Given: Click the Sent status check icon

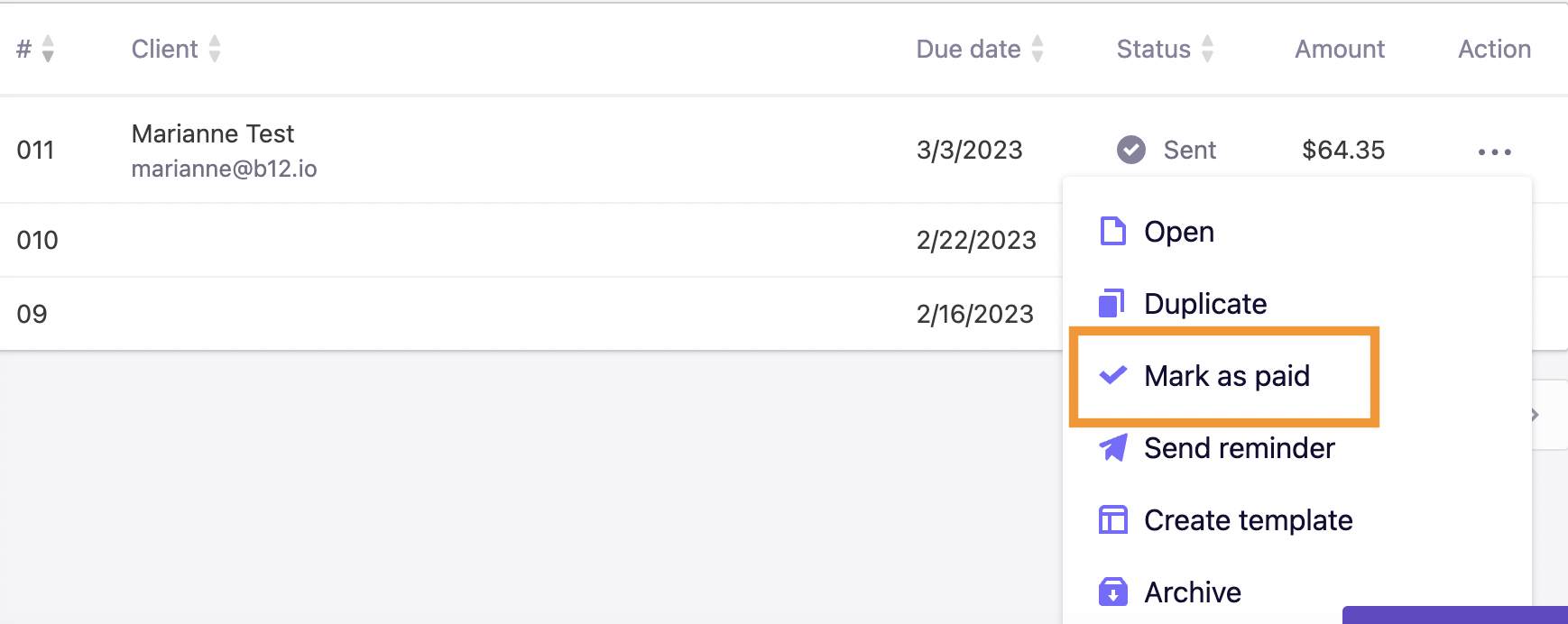Looking at the screenshot, I should coord(1130,150).
